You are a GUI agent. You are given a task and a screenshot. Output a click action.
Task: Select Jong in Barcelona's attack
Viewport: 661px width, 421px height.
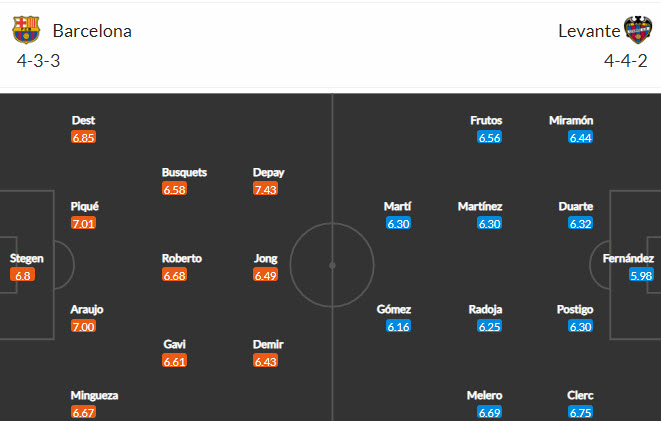click(267, 258)
